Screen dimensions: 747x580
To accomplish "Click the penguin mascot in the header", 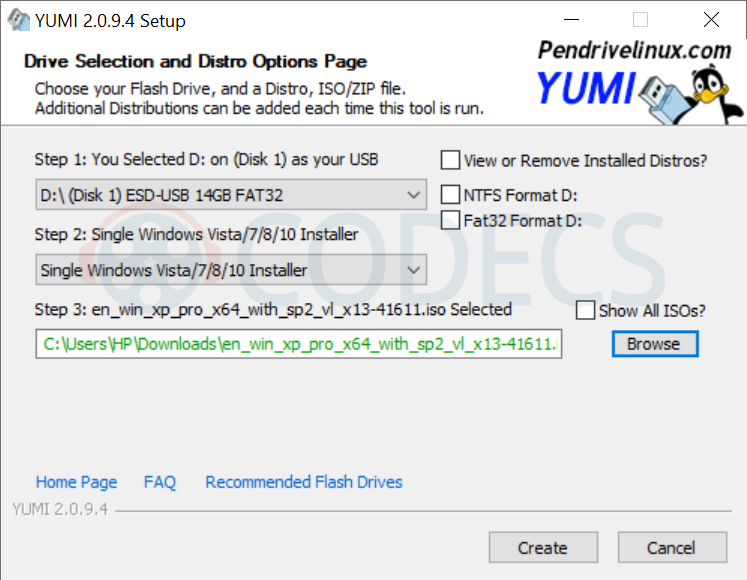I will (713, 90).
